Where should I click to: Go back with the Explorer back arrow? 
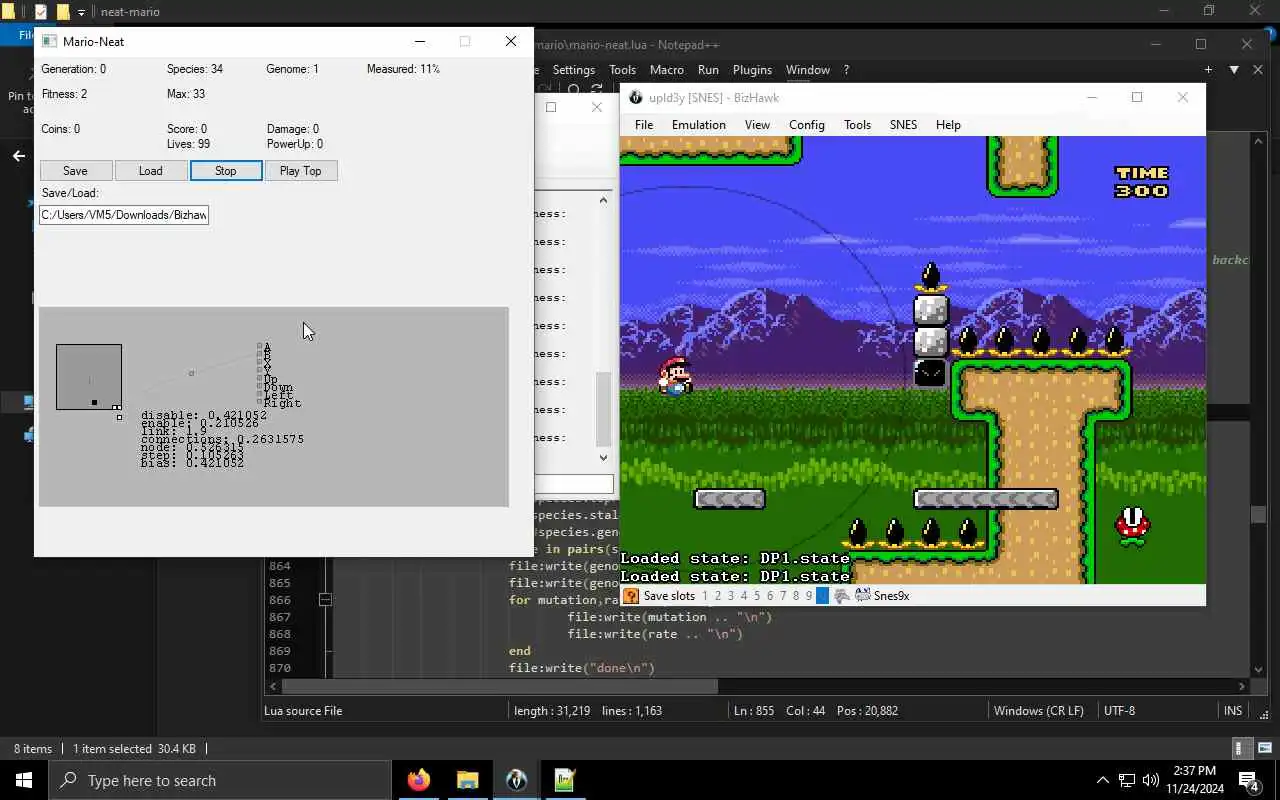click(18, 156)
